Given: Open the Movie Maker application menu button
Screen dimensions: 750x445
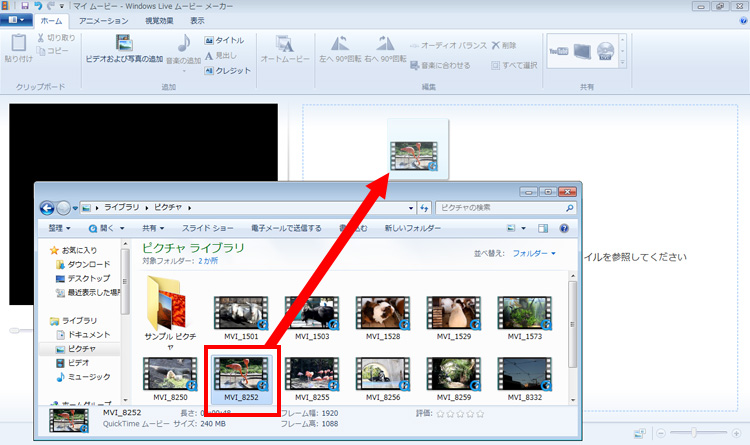Looking at the screenshot, I should (16, 20).
